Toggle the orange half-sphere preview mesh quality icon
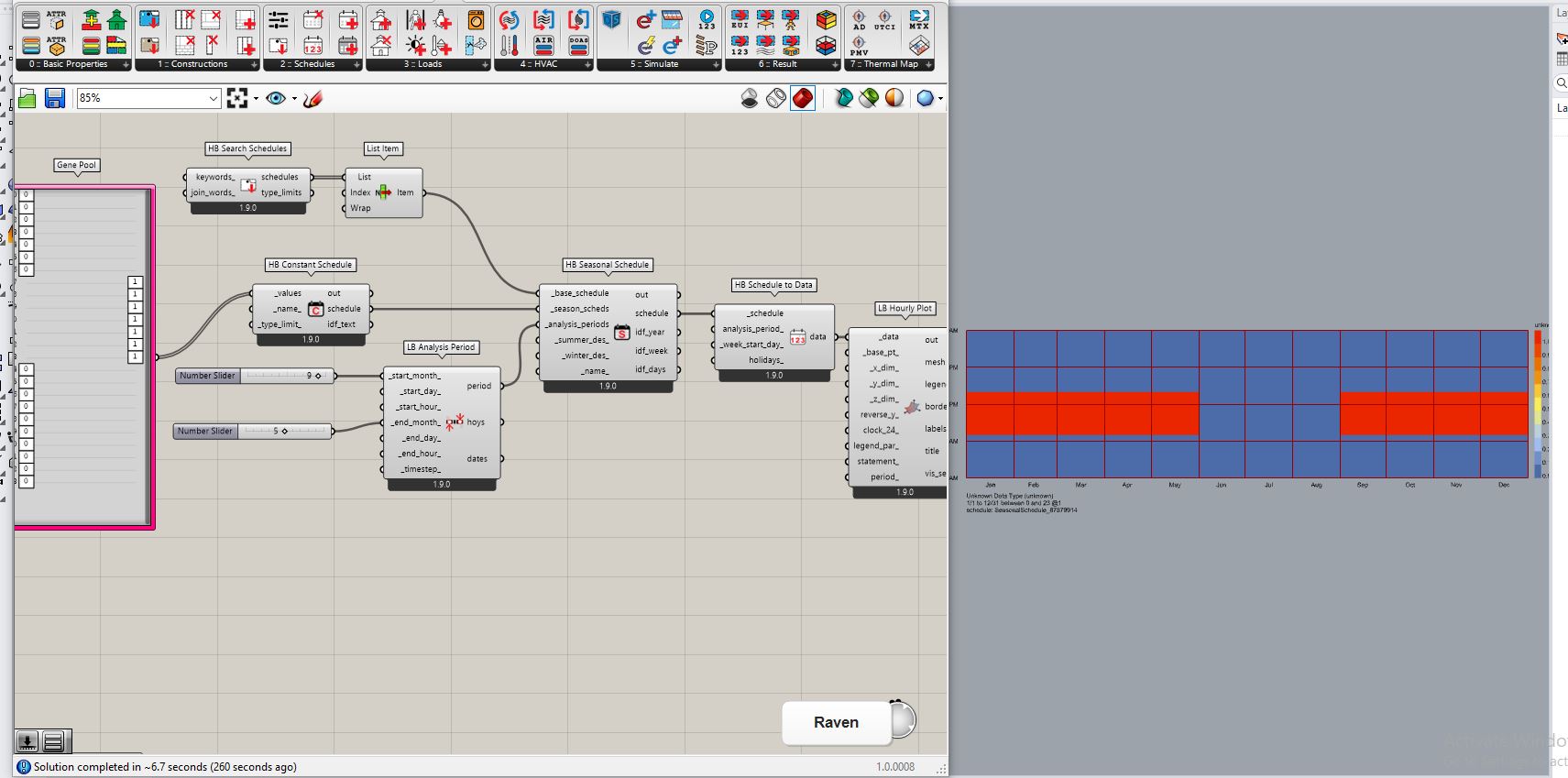Viewport: 1568px width, 778px height. (x=894, y=98)
